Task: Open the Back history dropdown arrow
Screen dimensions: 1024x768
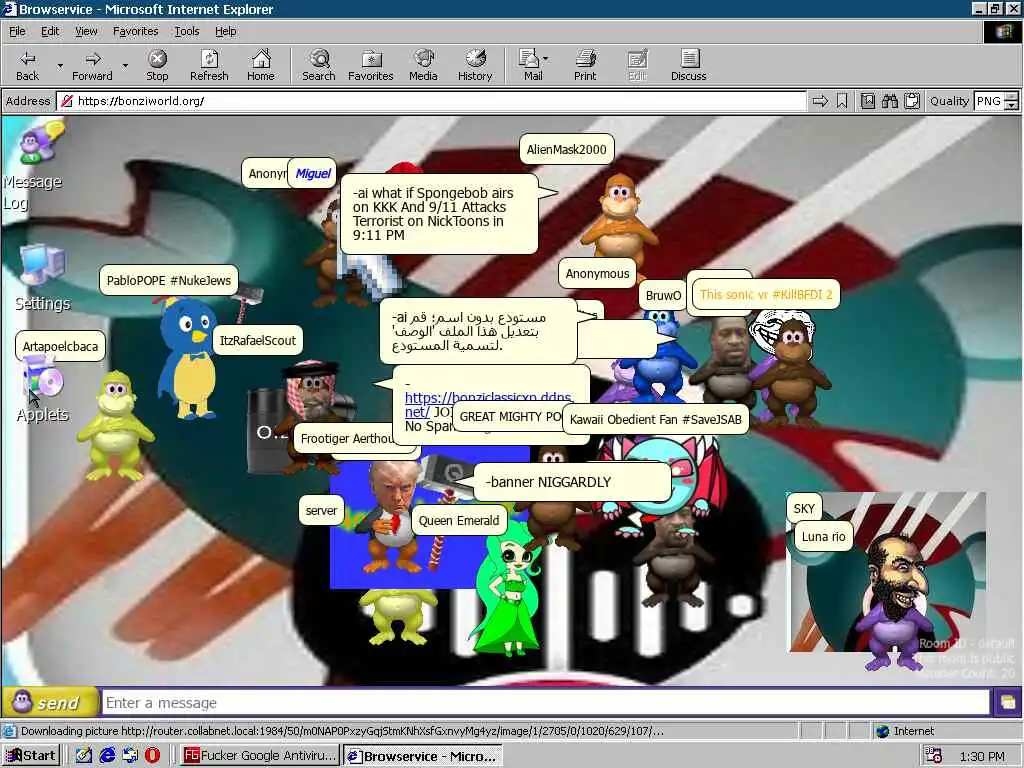Action: click(60, 65)
